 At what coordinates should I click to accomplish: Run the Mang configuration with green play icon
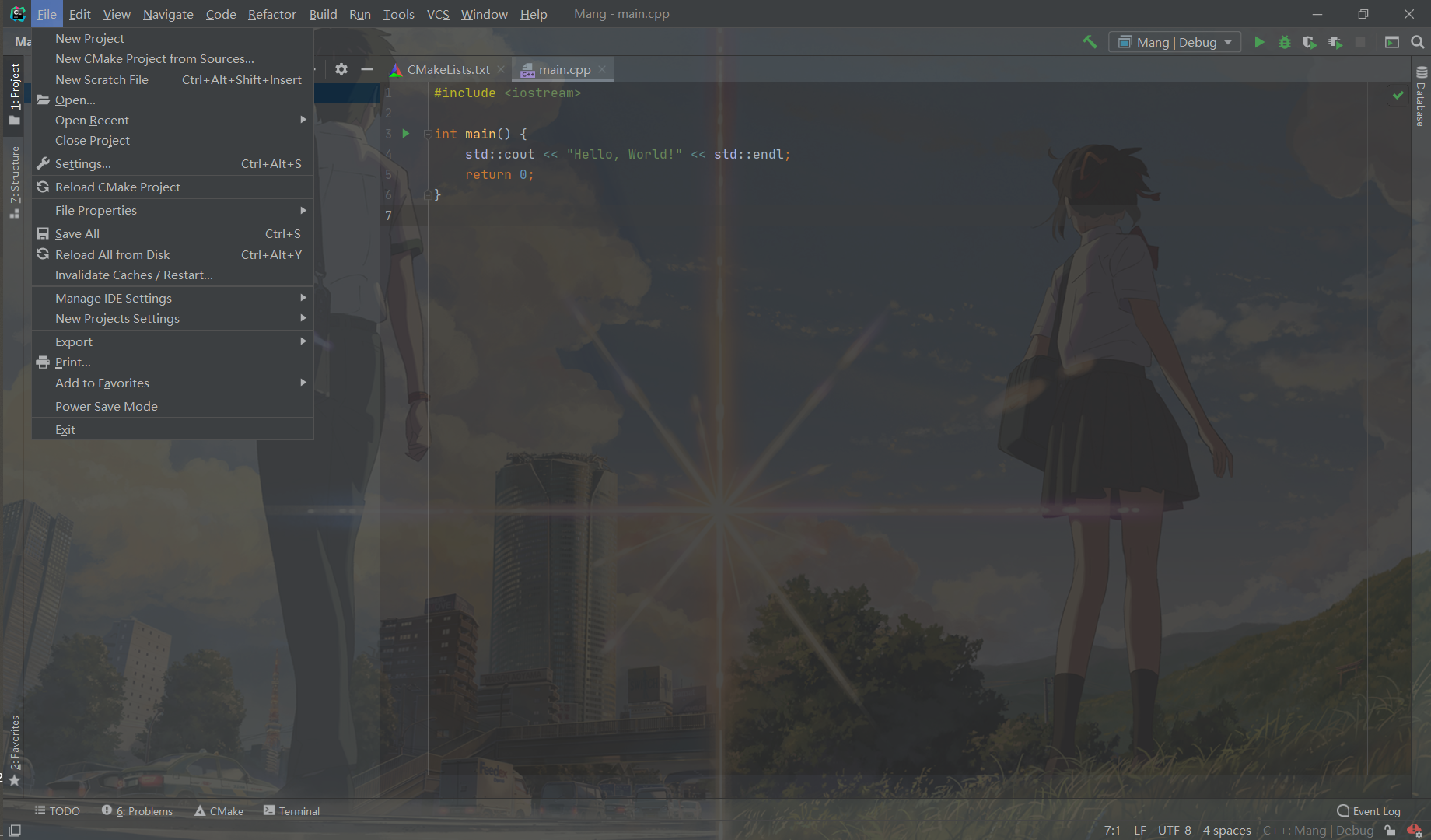tap(1259, 42)
